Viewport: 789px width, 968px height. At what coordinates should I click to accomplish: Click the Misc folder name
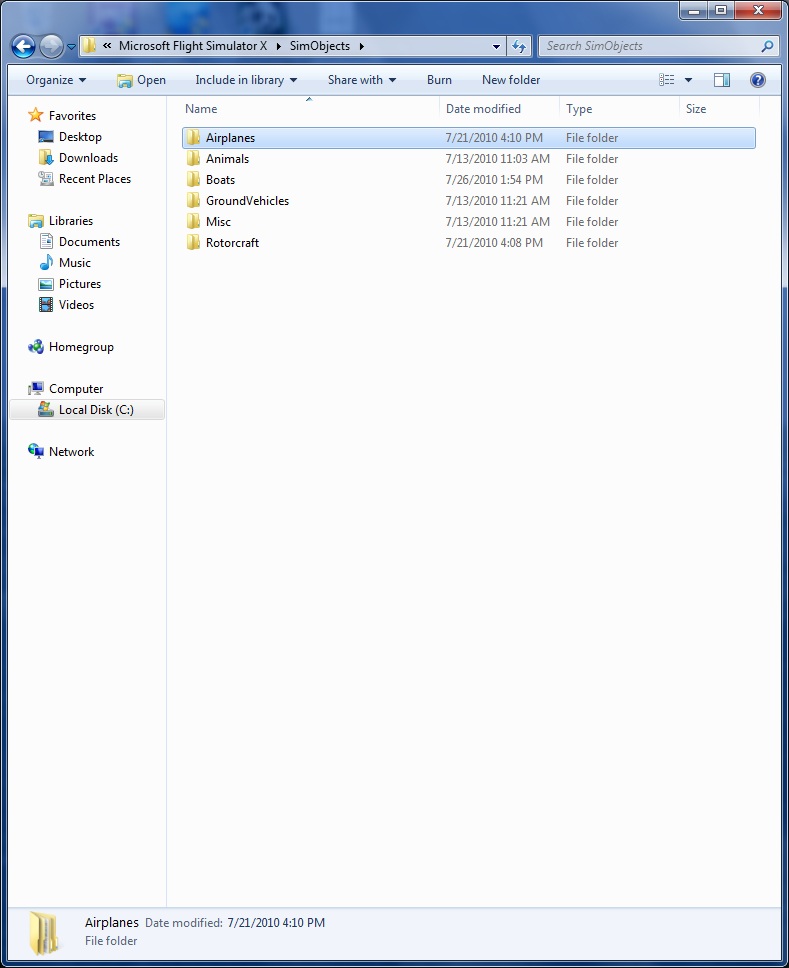click(x=218, y=222)
